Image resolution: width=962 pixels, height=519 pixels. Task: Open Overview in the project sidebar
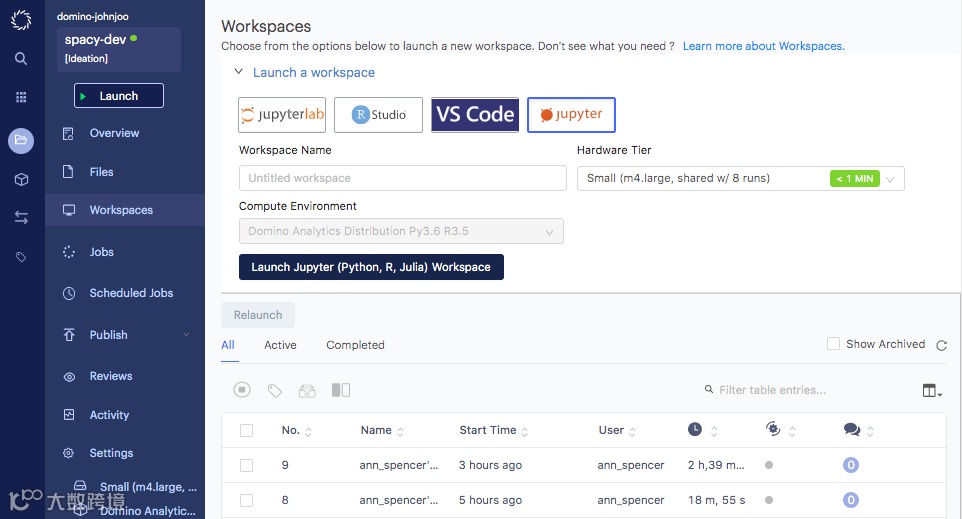pos(114,133)
